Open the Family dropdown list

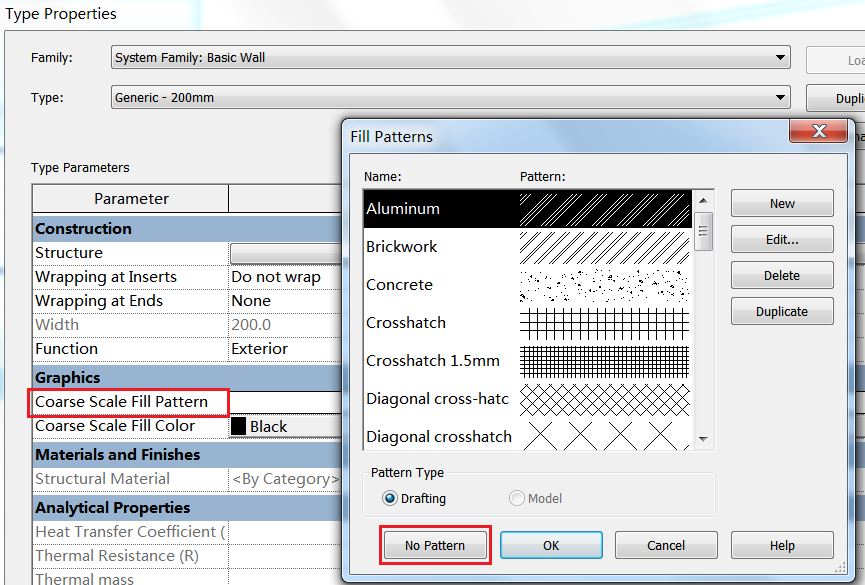point(781,57)
